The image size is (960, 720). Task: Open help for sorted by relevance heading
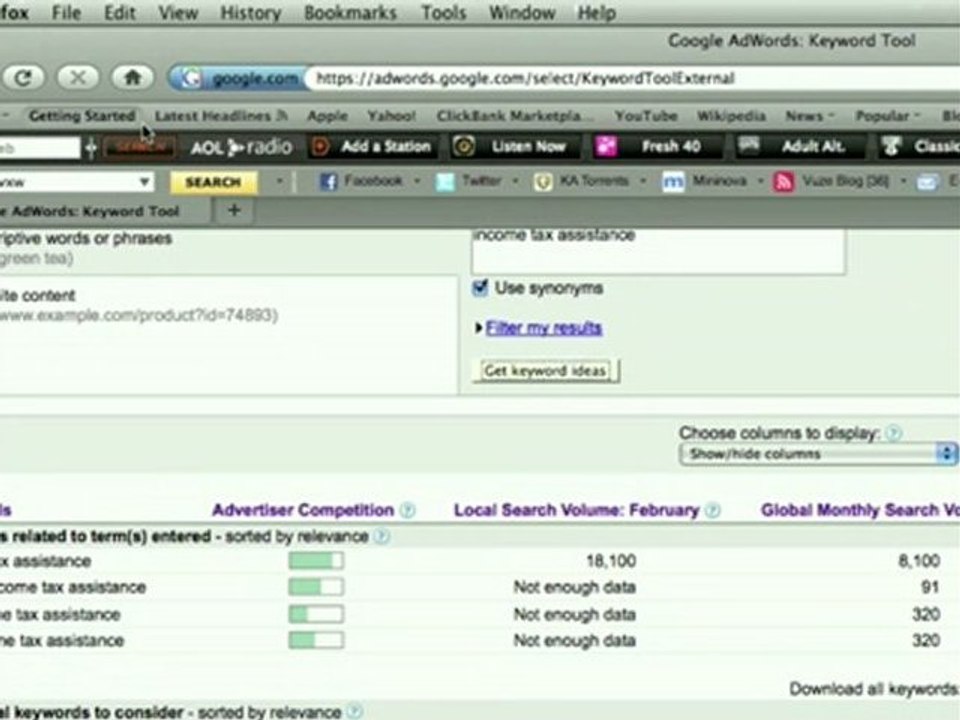tap(381, 536)
